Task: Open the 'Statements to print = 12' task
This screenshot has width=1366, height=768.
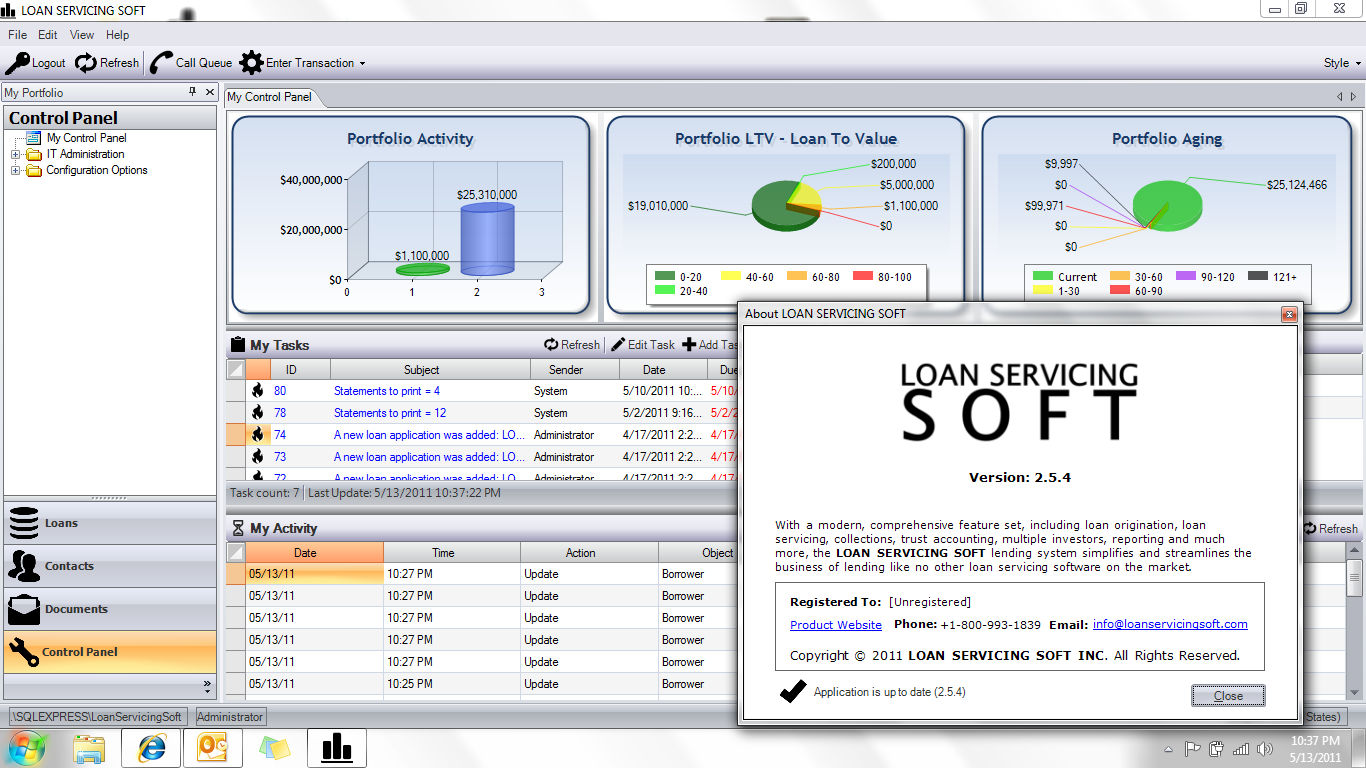Action: [x=390, y=413]
